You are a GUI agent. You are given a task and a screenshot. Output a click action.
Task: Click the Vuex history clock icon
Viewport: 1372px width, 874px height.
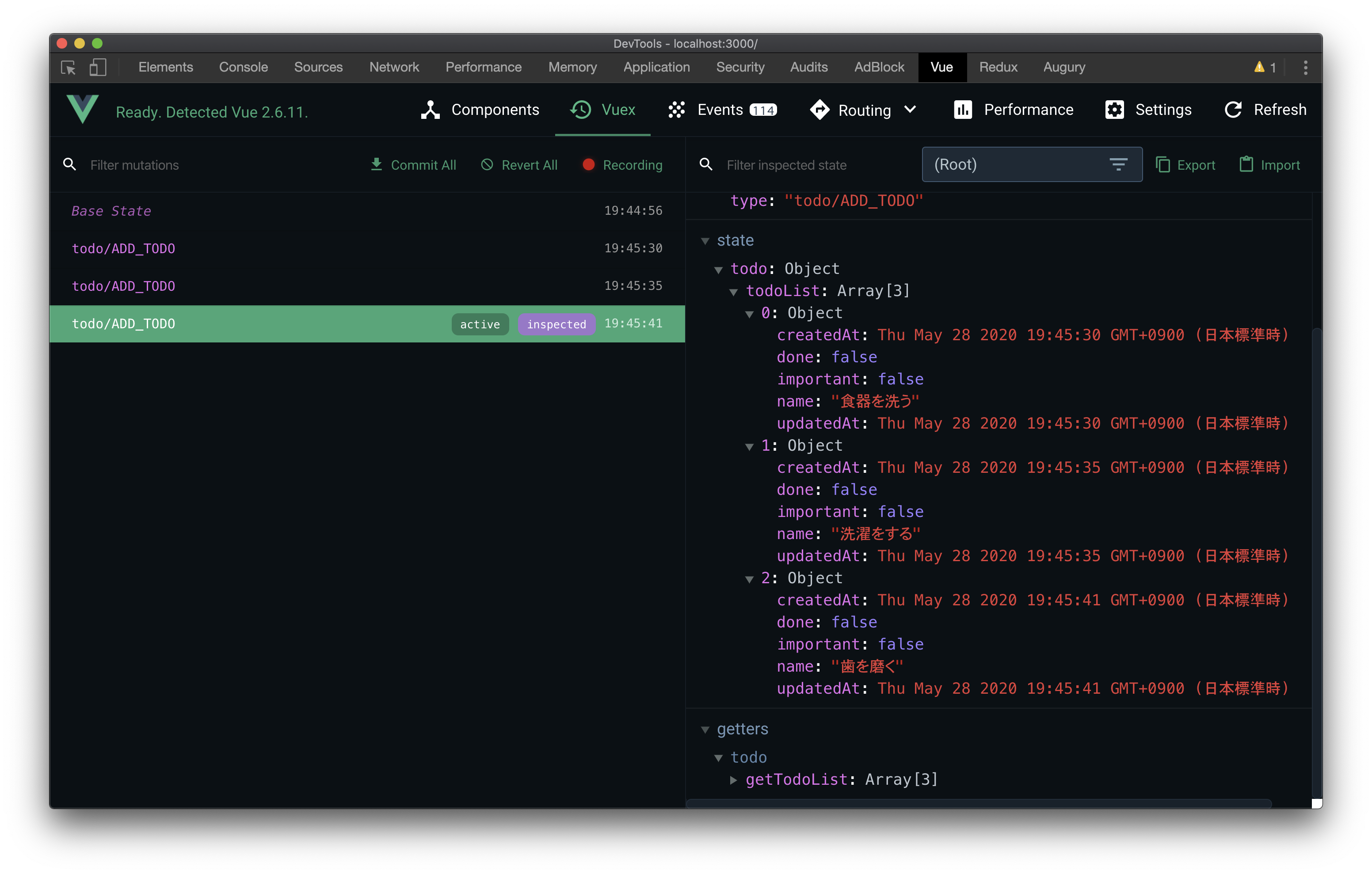(x=581, y=110)
